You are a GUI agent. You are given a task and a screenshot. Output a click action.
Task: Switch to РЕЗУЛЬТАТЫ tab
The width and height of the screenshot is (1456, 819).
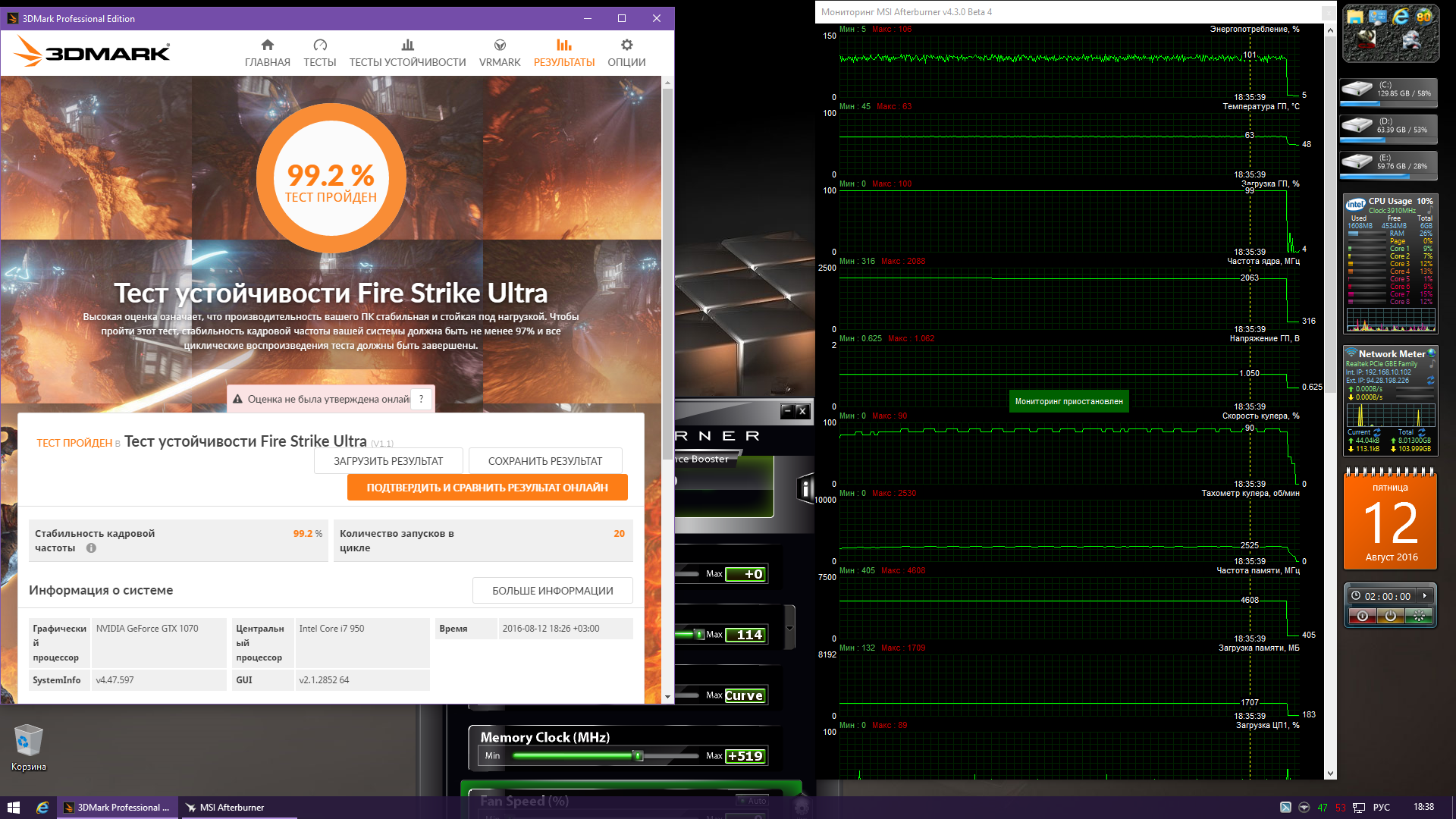[563, 53]
